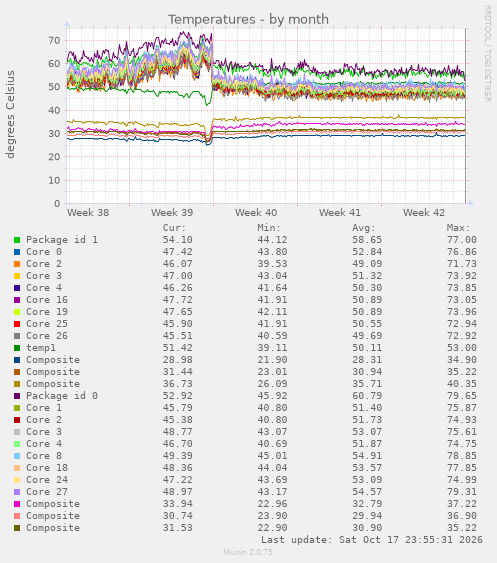Click the 'Week 38' axis label
The height and width of the screenshot is (563, 497).
88,213
